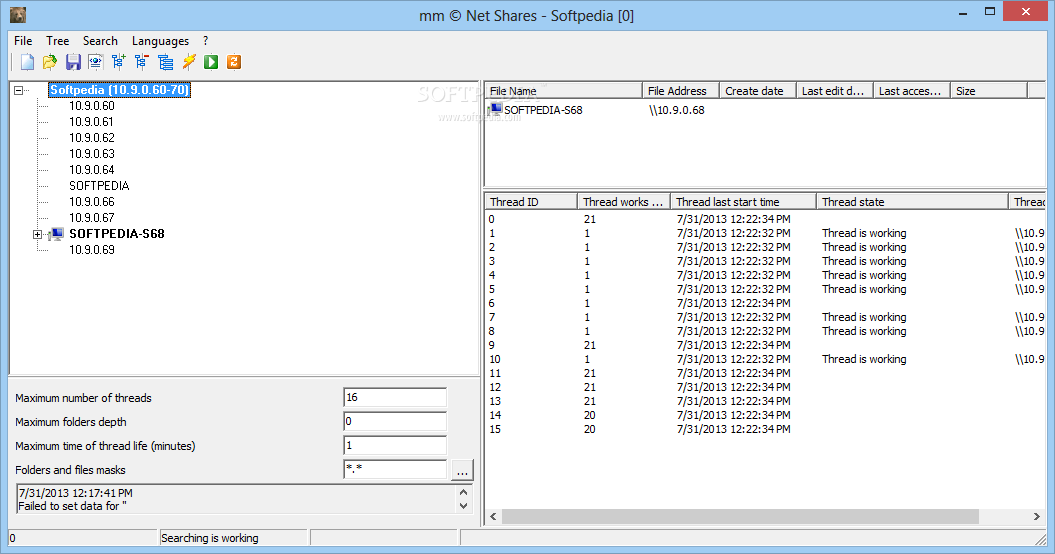Click the window Maximize button
Screen dimensions: 1055x554
tap(990, 11)
